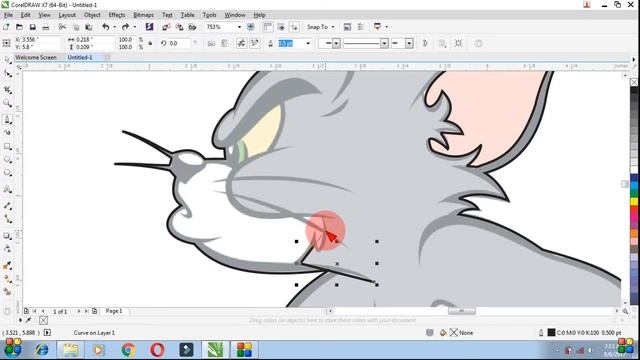The width and height of the screenshot is (640, 360).
Task: Toggle Show Grid button
Action: pyautogui.click(x=281, y=27)
